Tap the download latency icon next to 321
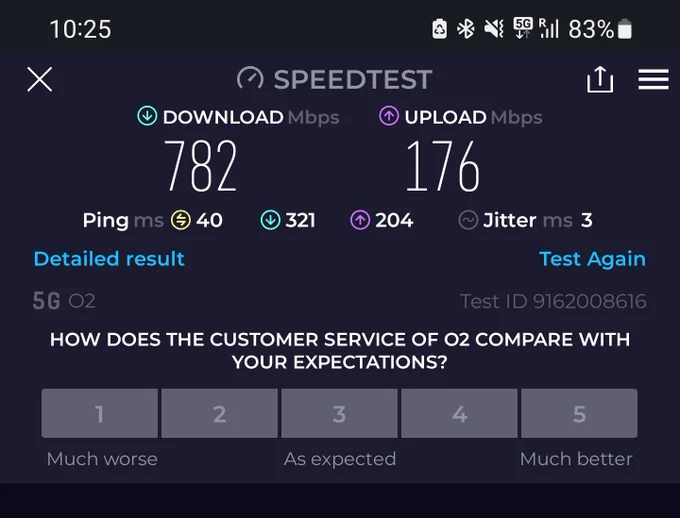 271,220
